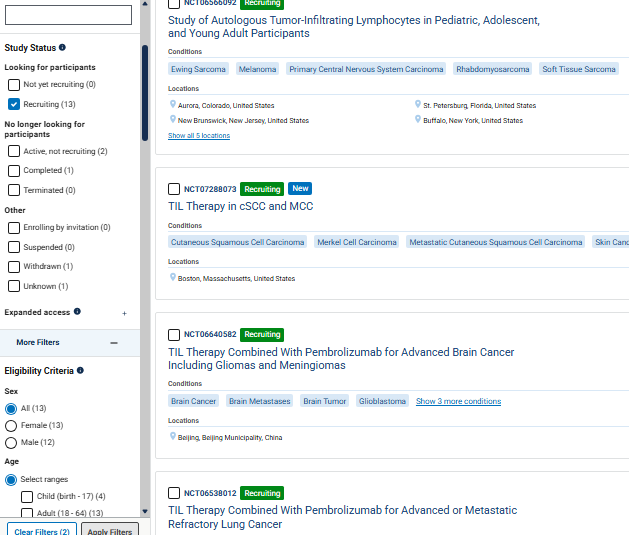Screen dimensions: 629x535
Task: Check Child (birth - 17) age range
Action: 27,496
